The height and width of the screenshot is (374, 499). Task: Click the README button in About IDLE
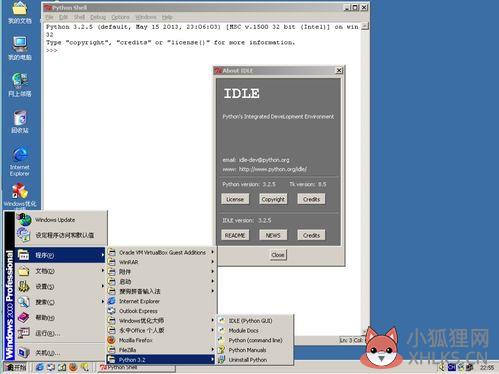click(235, 235)
